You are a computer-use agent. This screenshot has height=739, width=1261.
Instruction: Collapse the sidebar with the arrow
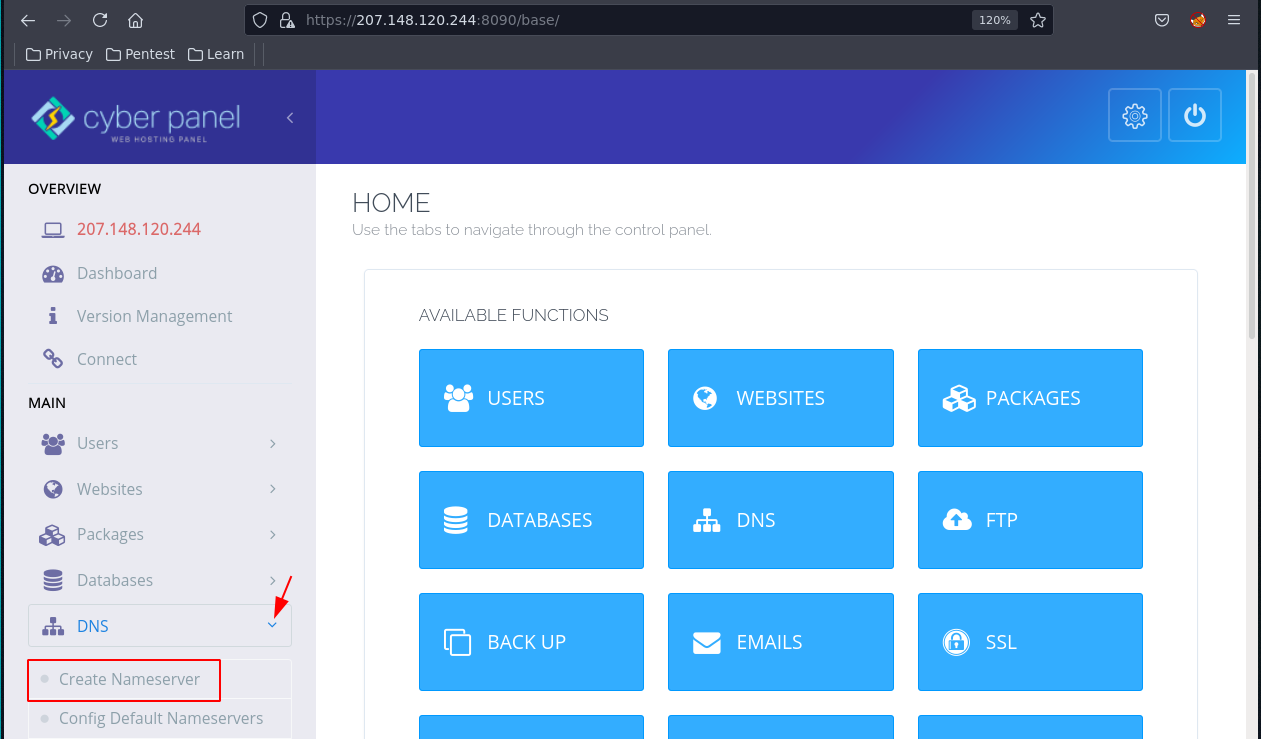[290, 118]
